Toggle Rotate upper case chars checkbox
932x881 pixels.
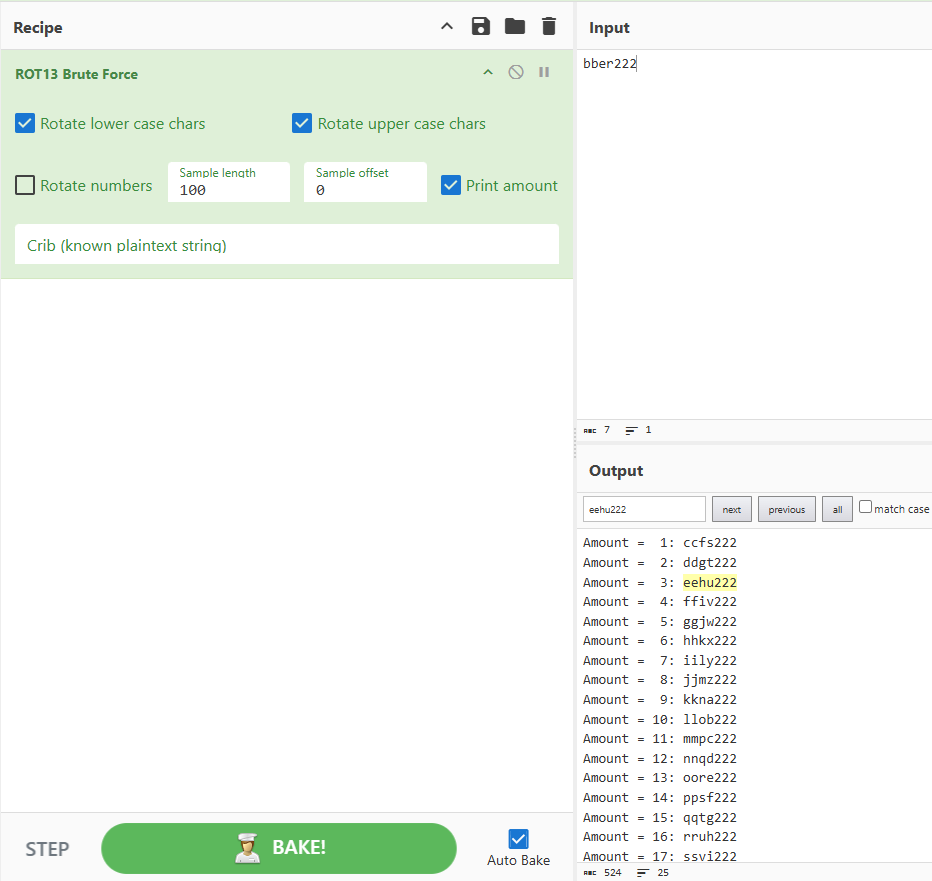click(x=302, y=124)
